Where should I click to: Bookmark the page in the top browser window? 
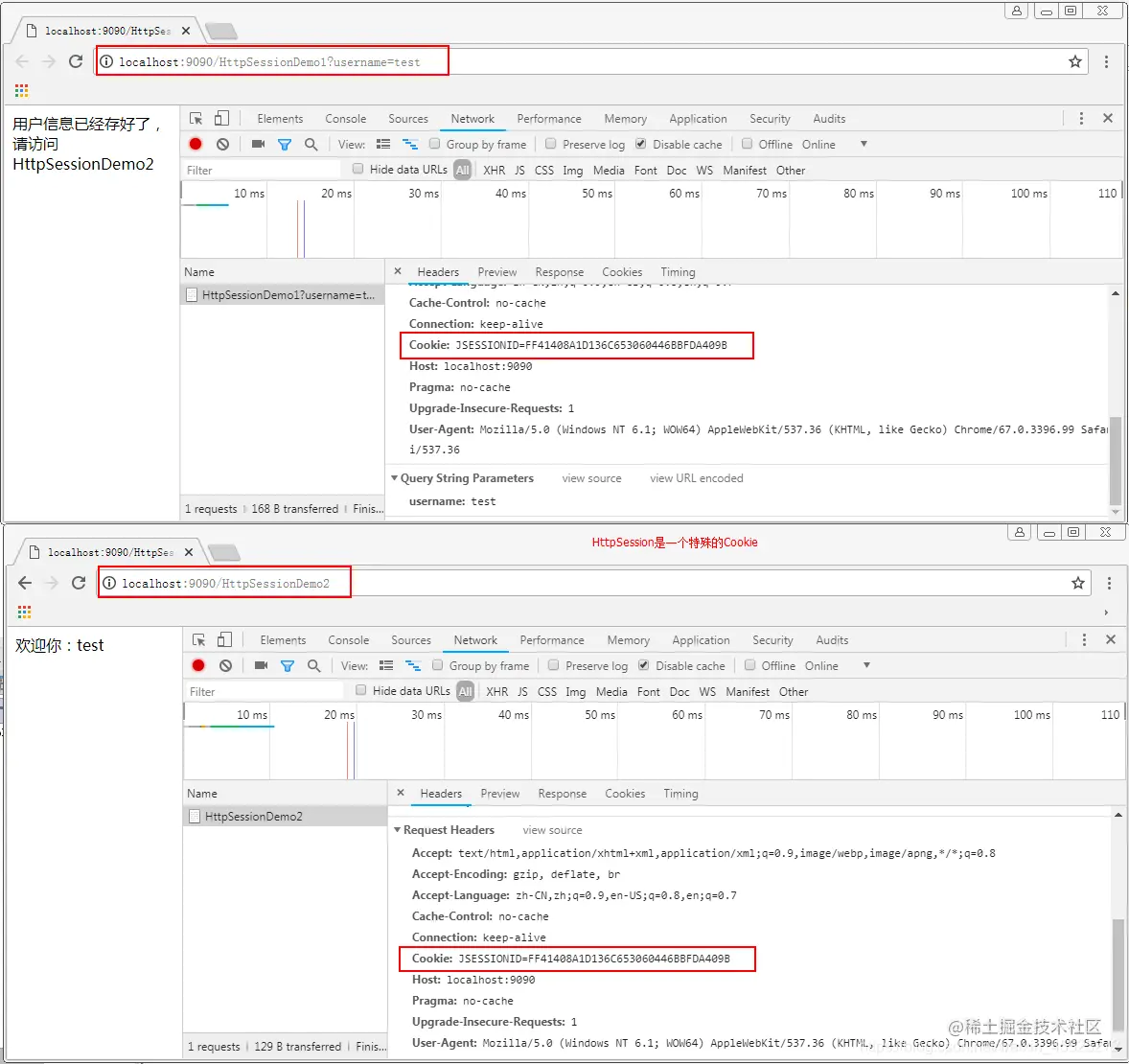pos(1075,62)
